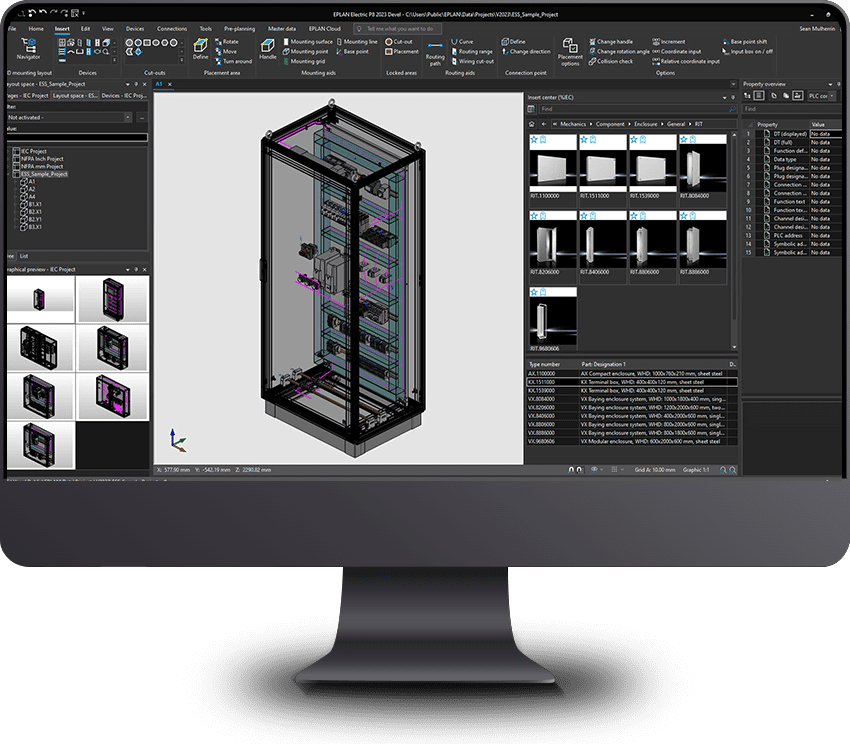Go to Insert center home

(532, 124)
